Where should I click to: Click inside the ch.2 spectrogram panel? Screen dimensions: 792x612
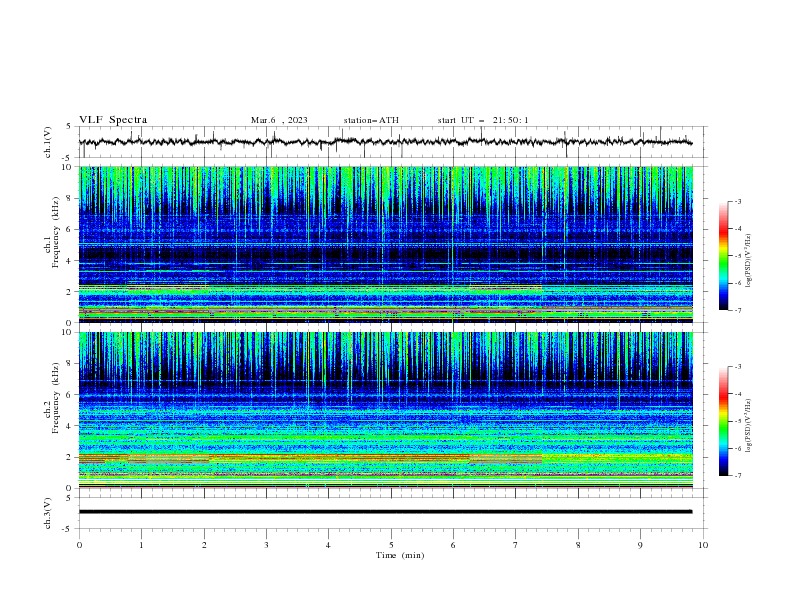(385, 410)
